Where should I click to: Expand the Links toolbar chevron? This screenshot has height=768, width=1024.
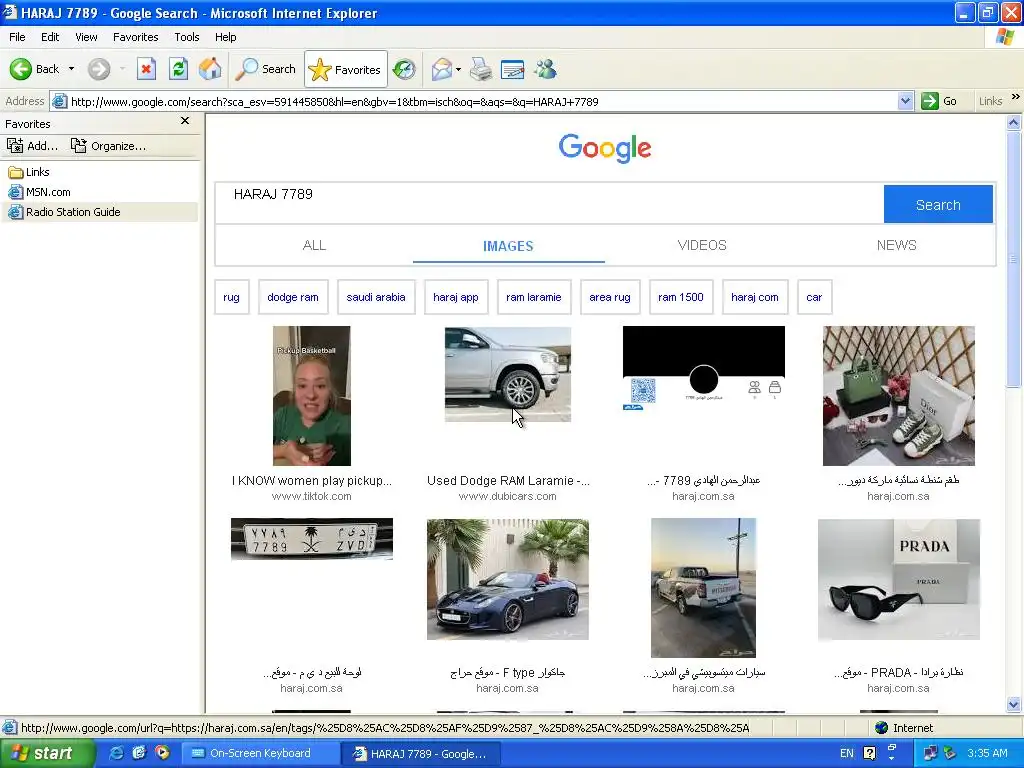(1016, 97)
